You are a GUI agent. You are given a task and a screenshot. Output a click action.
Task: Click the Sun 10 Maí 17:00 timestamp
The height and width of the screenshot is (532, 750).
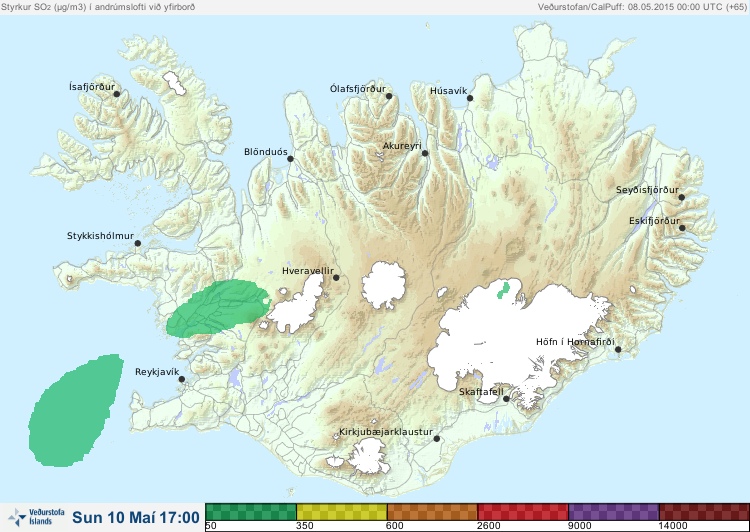click(x=136, y=517)
